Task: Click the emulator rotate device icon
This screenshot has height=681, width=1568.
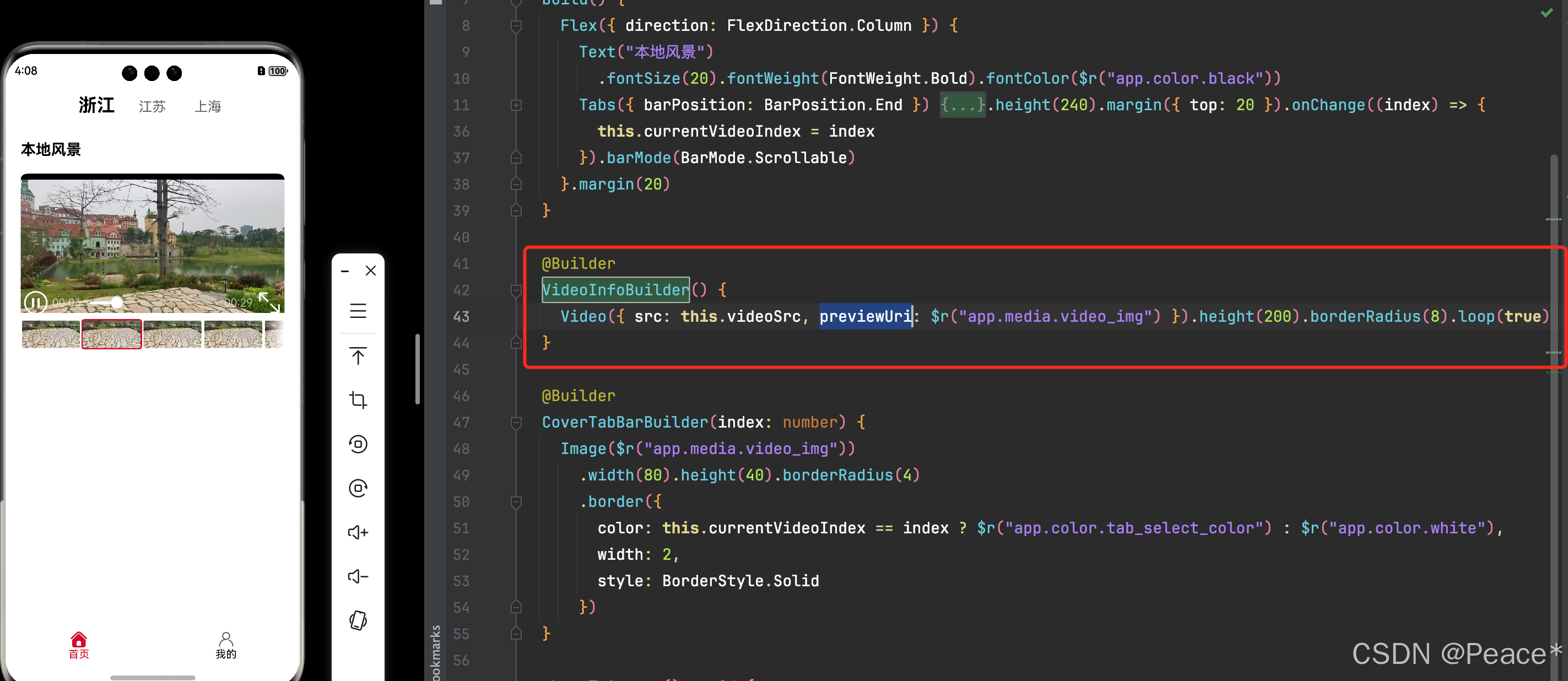Action: click(x=358, y=620)
